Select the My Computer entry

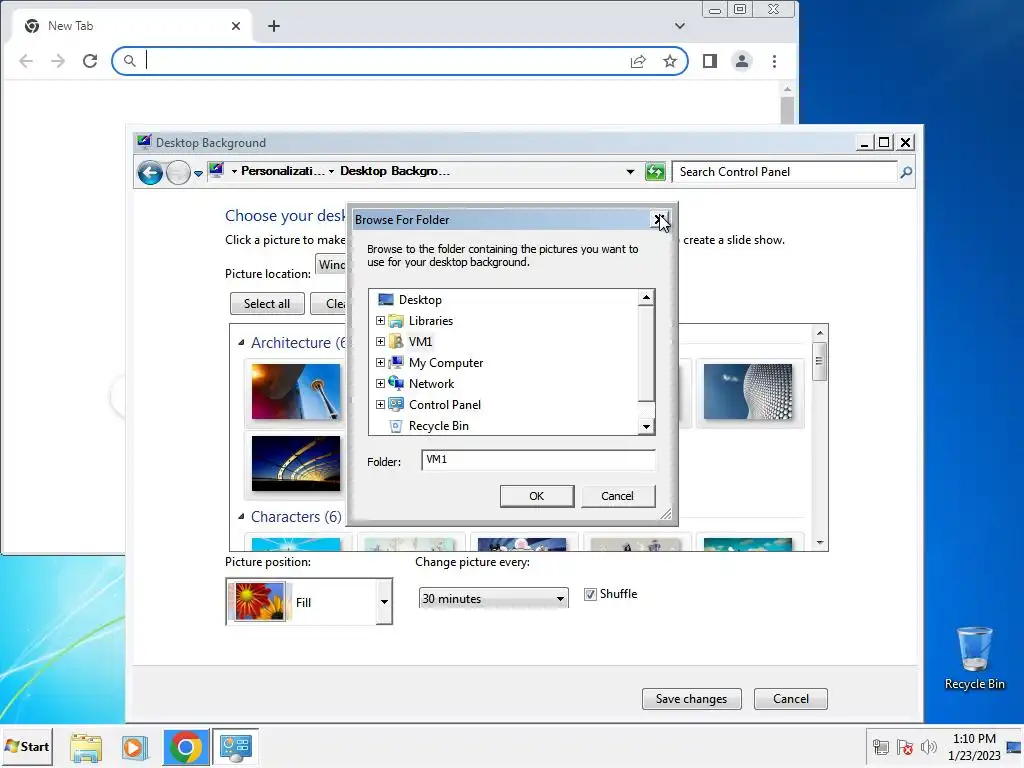pyautogui.click(x=445, y=362)
